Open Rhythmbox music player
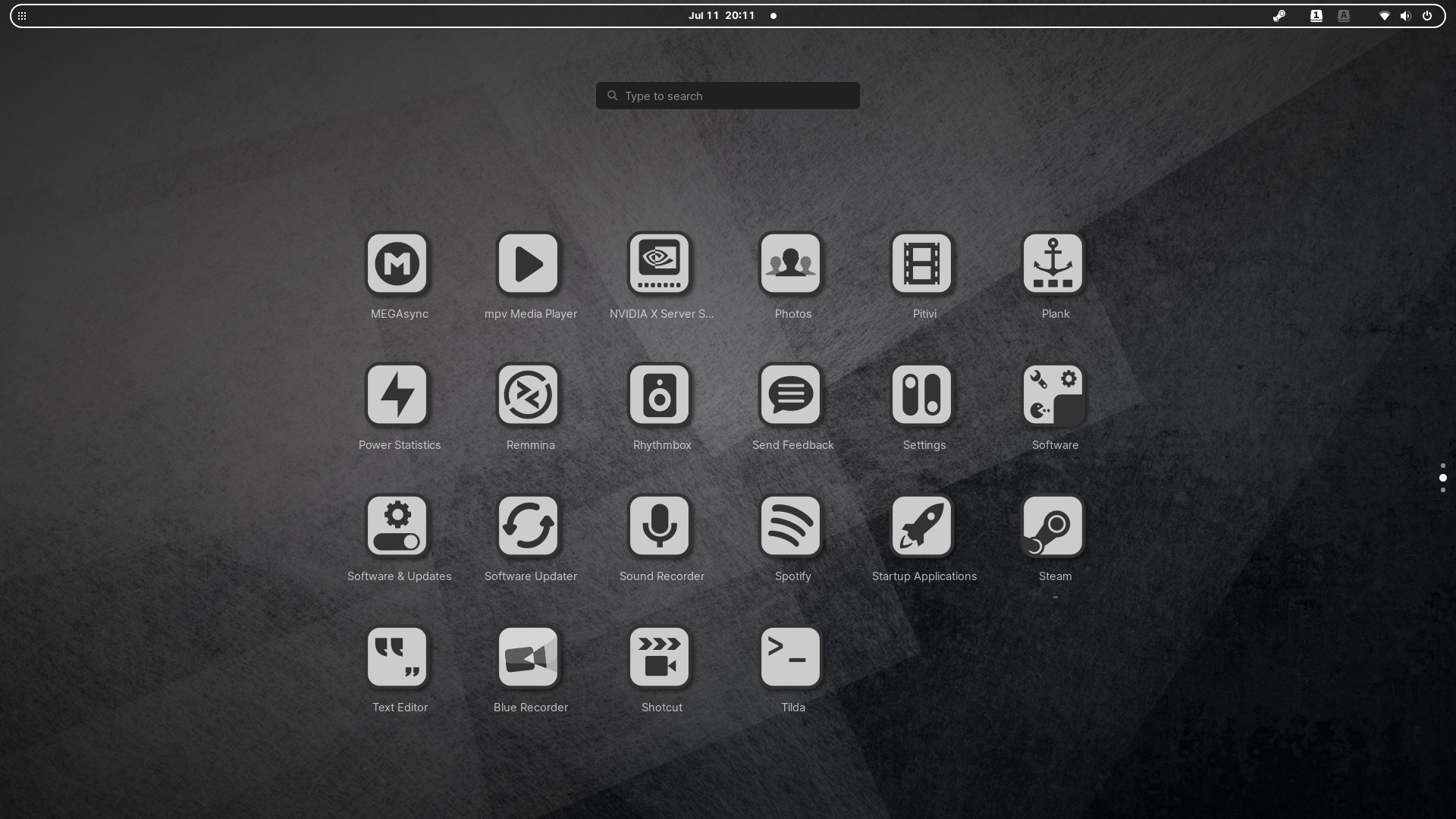This screenshot has width=1456, height=819. point(660,394)
